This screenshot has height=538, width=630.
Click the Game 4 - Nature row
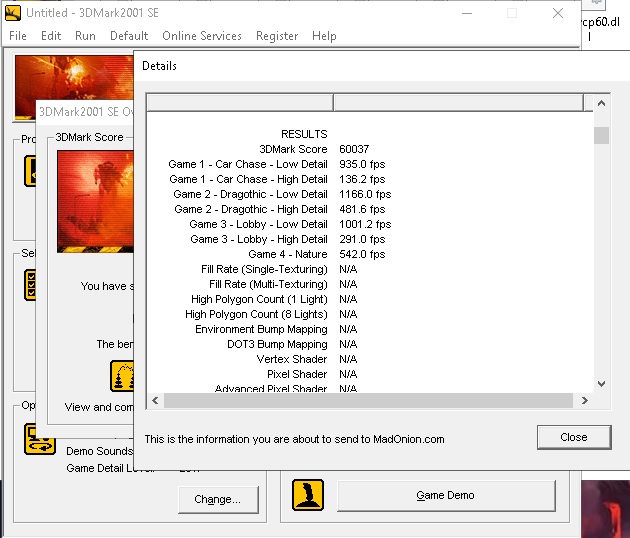point(317,254)
